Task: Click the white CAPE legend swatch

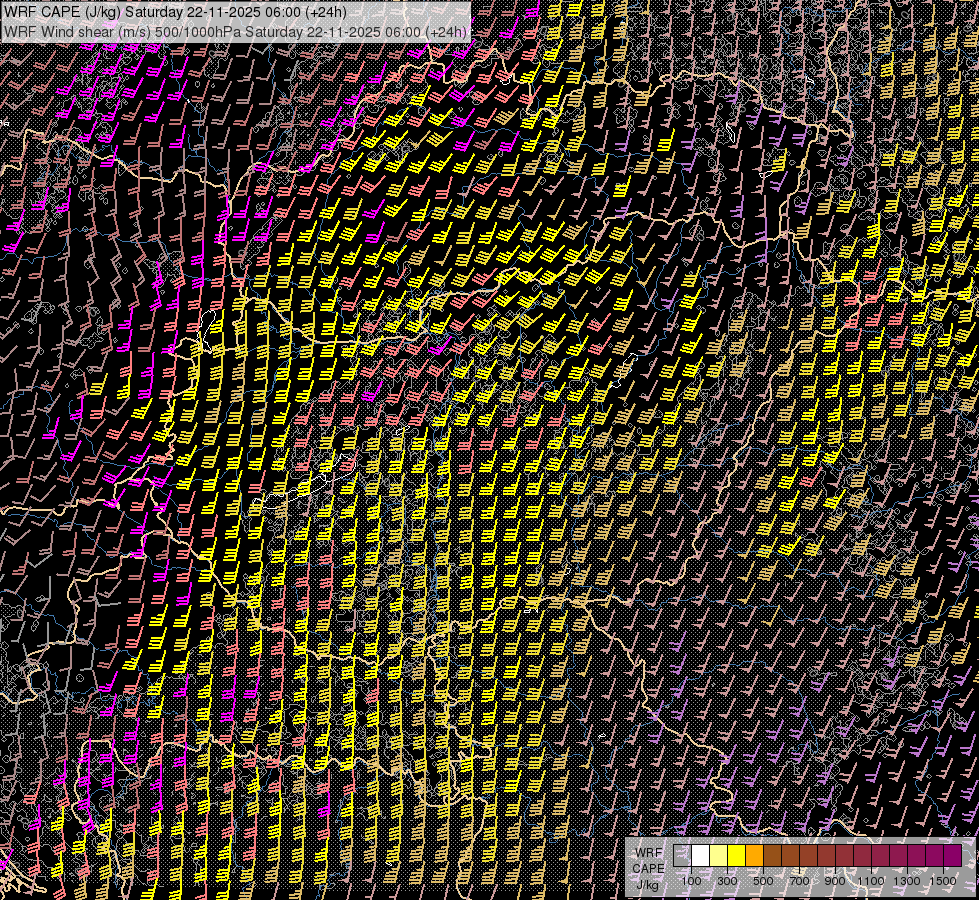Action: click(701, 855)
